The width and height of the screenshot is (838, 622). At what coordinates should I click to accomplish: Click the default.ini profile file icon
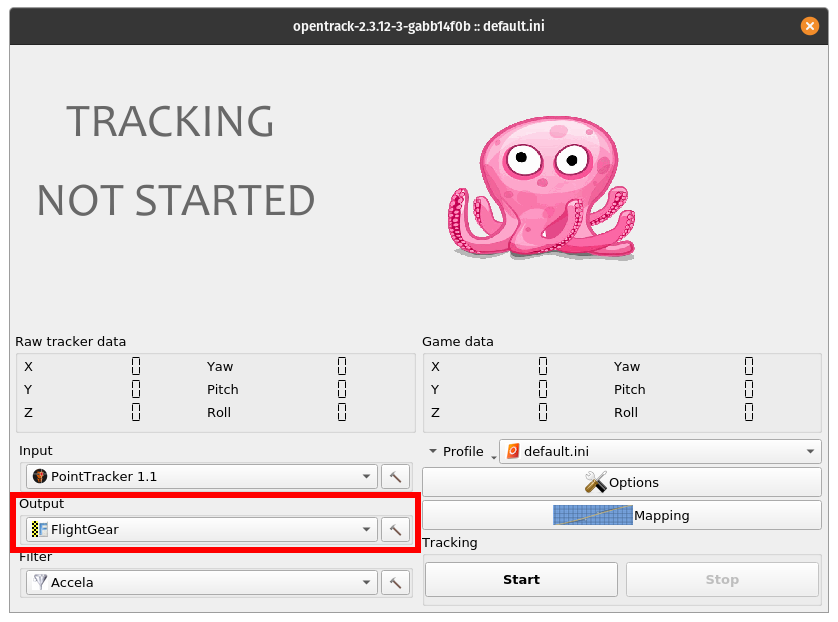513,451
